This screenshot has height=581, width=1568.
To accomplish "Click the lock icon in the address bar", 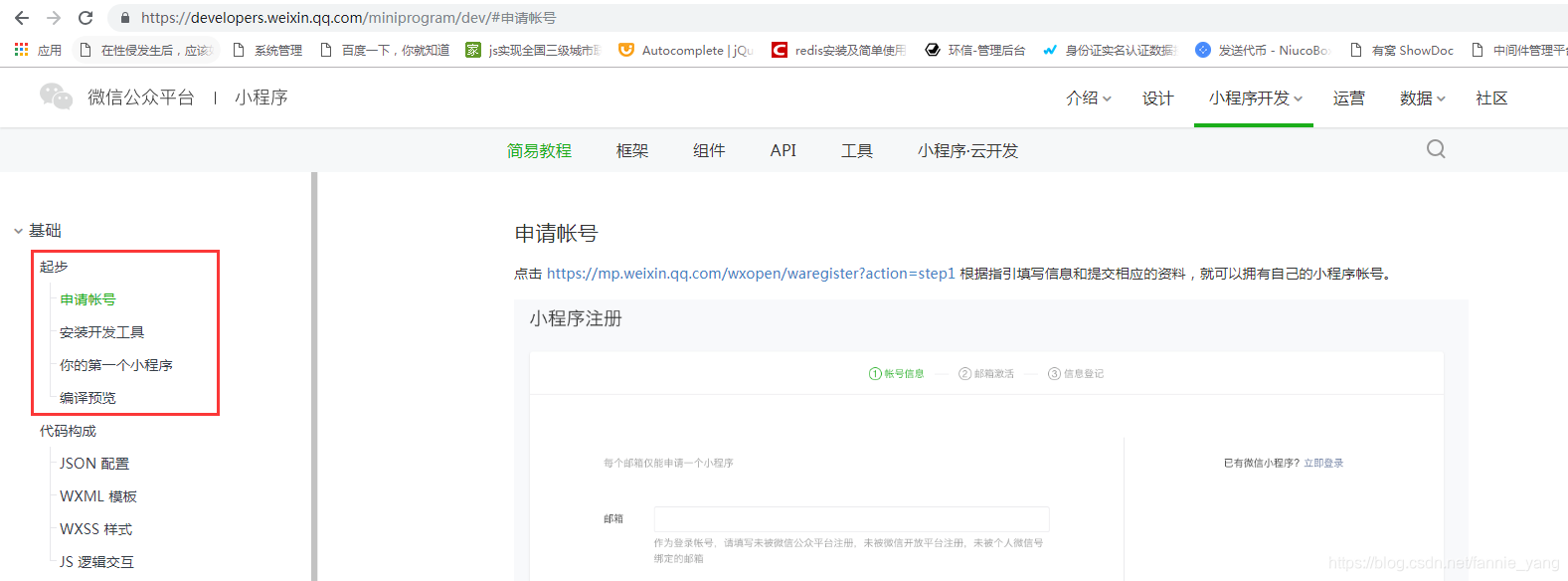I will click(125, 18).
